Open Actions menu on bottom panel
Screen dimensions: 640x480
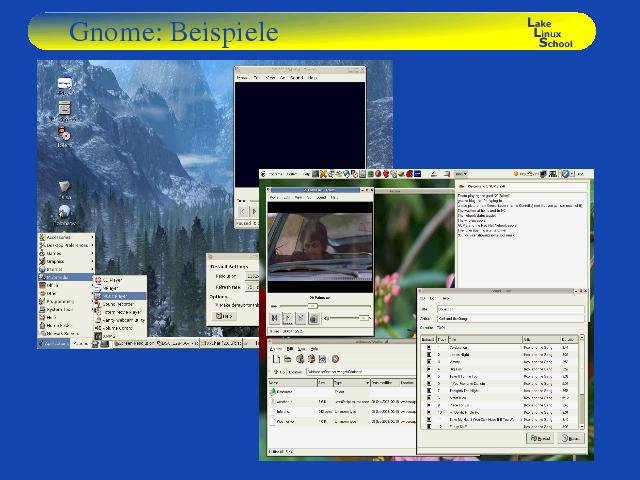[81, 344]
